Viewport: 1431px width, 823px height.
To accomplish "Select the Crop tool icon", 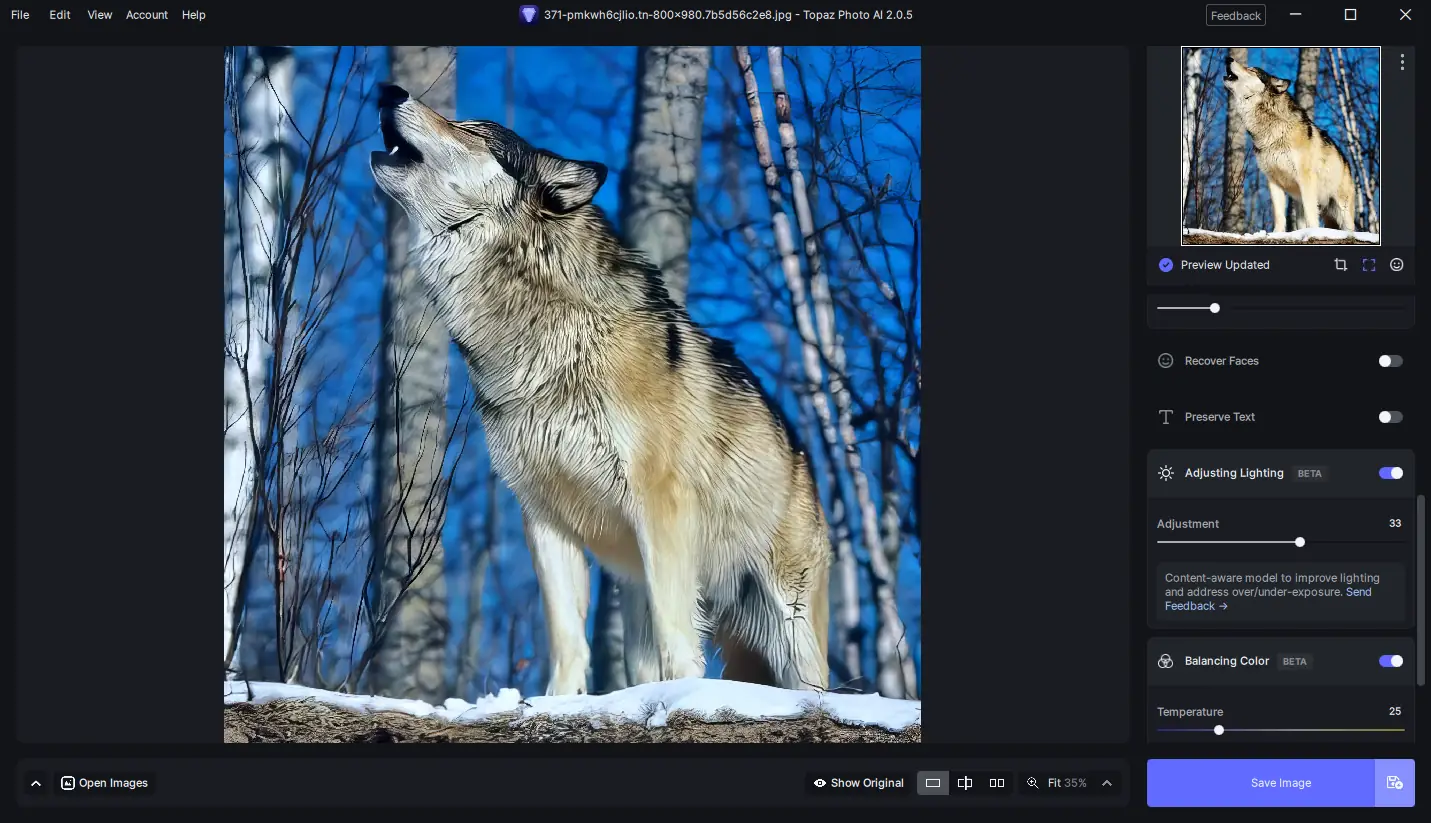I will 1340,265.
